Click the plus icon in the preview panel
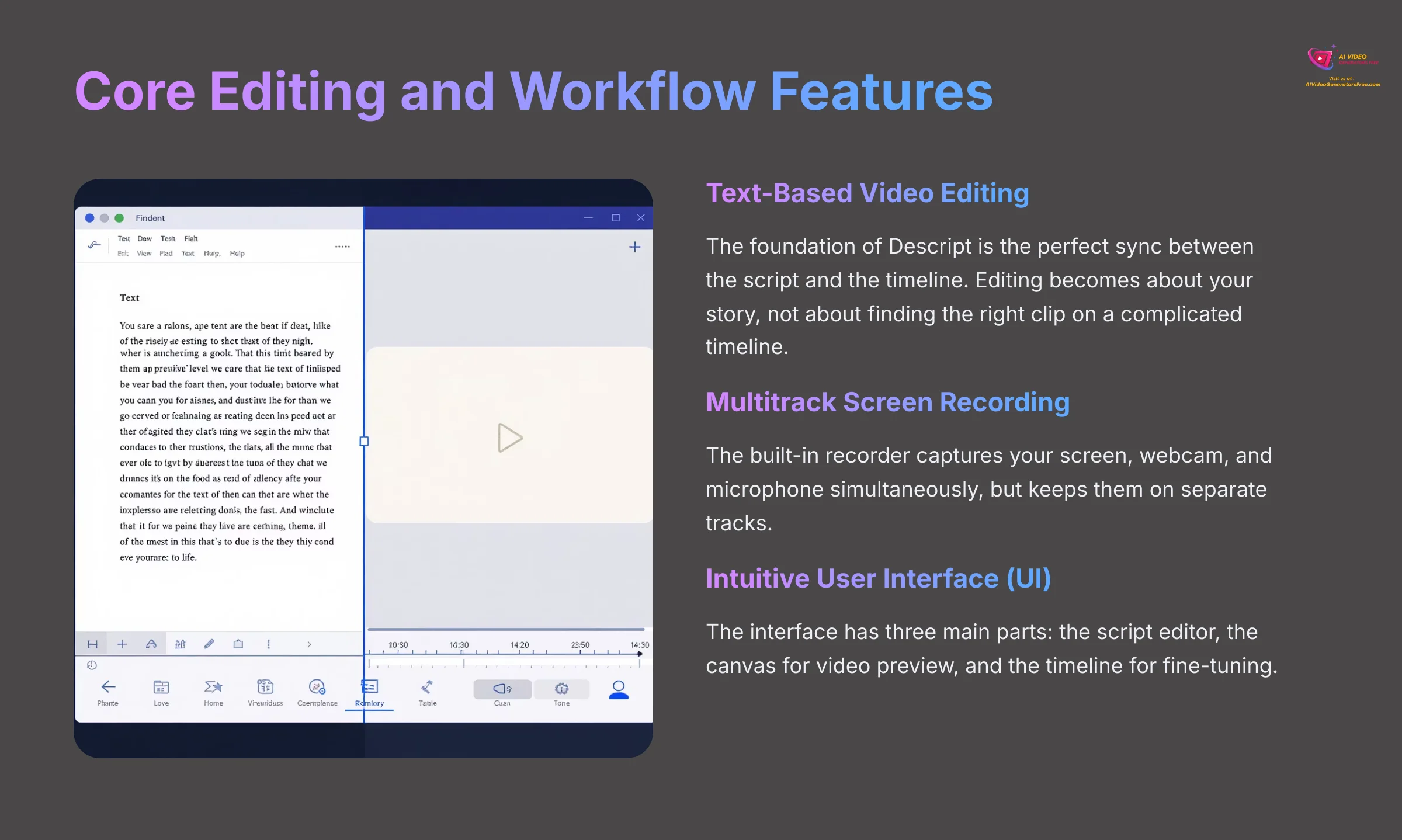This screenshot has height=840, width=1402. (x=635, y=247)
